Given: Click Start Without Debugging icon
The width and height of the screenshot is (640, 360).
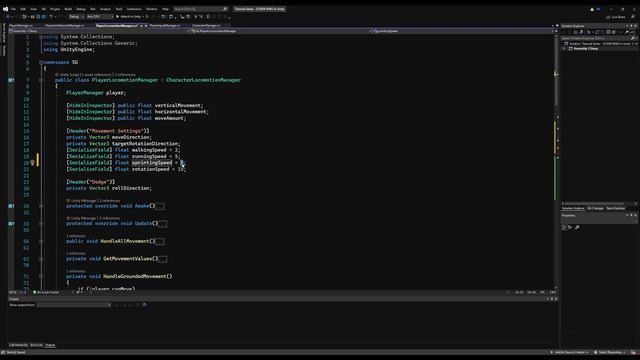Looking at the screenshot, I should pos(147,17).
